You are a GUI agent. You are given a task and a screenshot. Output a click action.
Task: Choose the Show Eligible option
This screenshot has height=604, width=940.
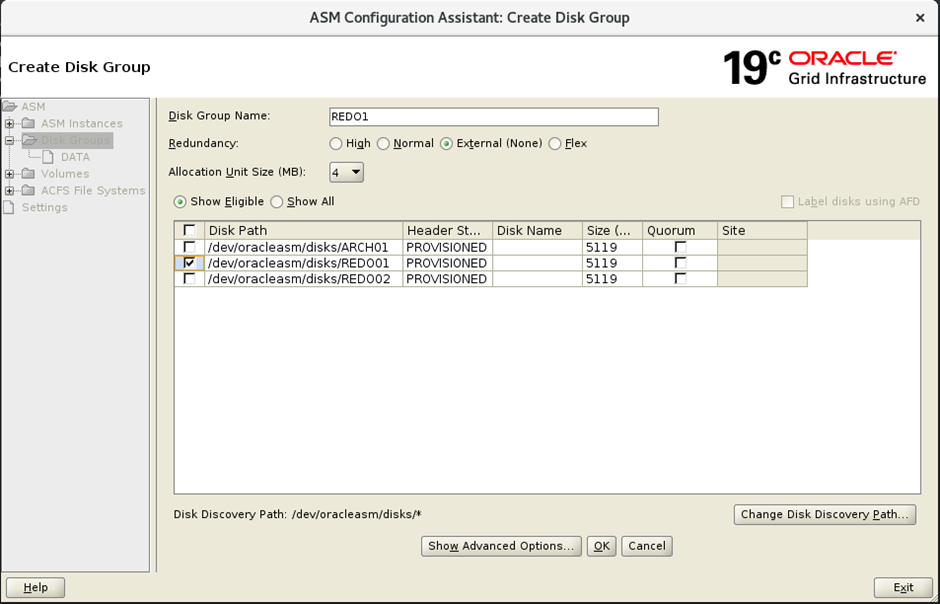click(180, 202)
